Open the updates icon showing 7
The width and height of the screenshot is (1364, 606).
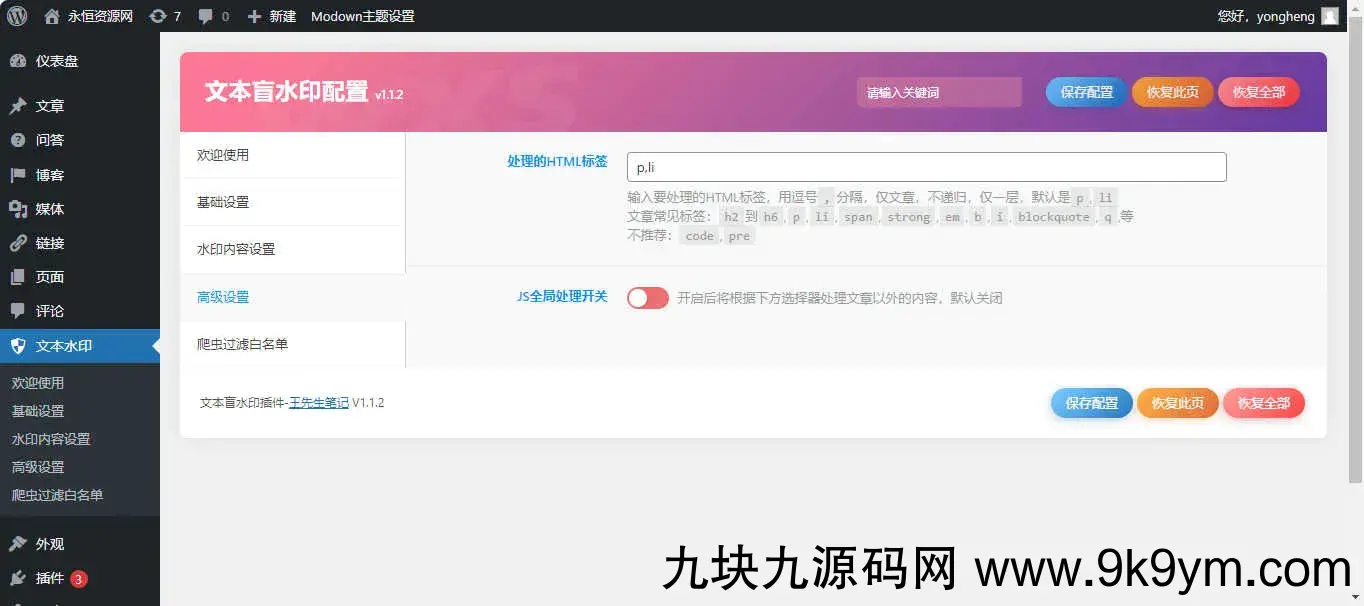(158, 16)
